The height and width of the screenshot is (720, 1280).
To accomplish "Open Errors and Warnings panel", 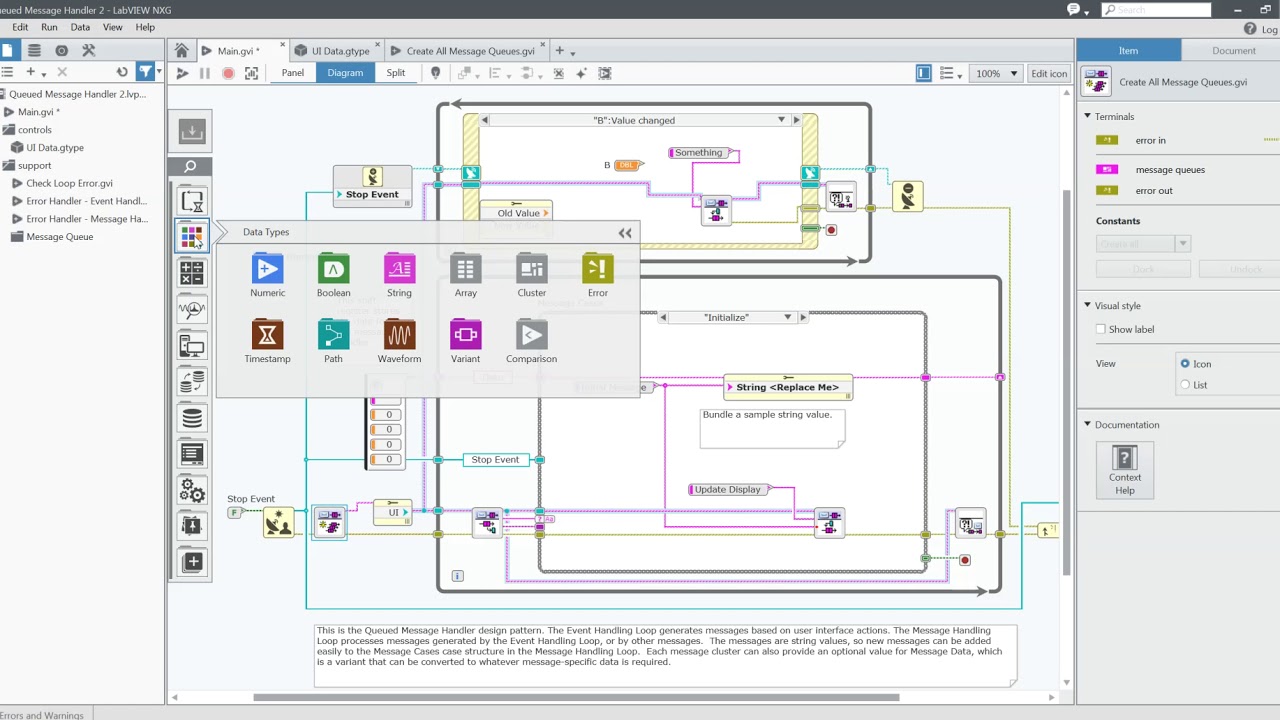I will coord(42,715).
